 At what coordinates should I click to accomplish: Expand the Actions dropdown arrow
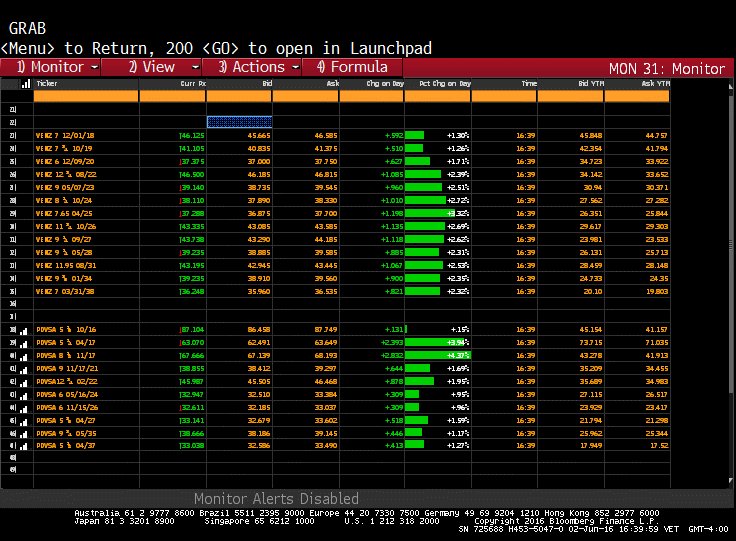[295, 68]
